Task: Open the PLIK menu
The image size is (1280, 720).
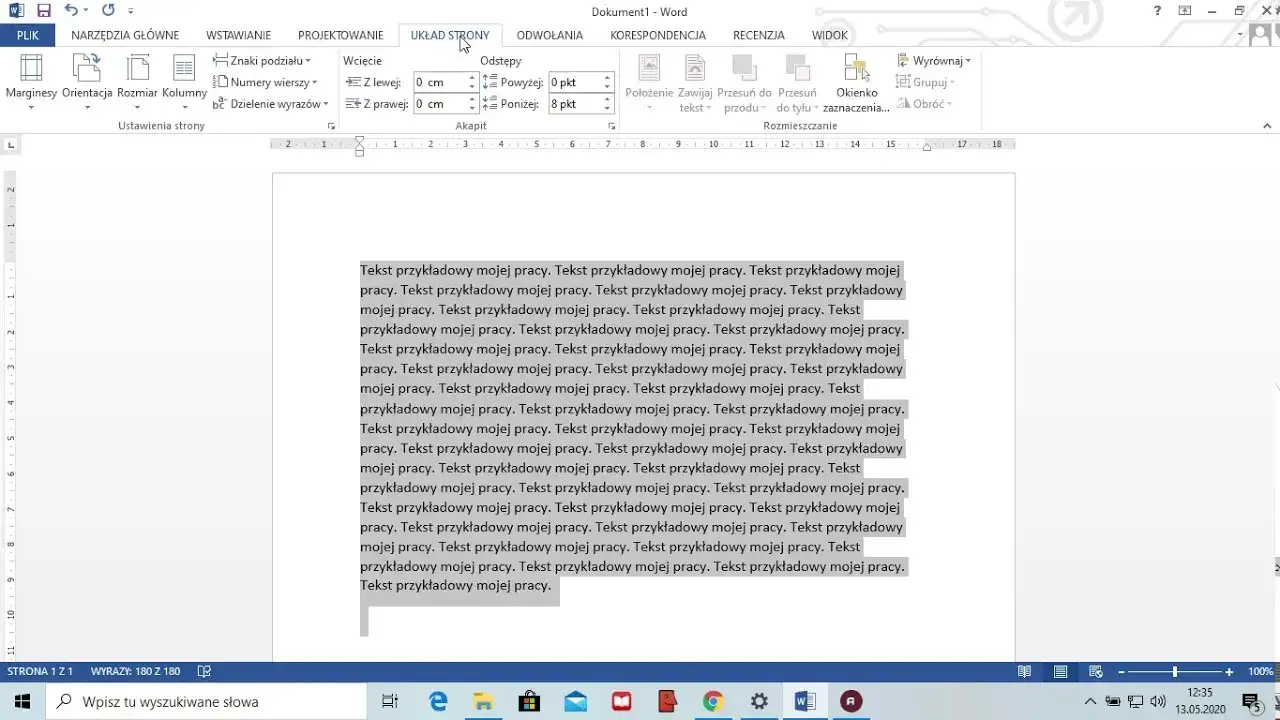Action: (x=27, y=34)
